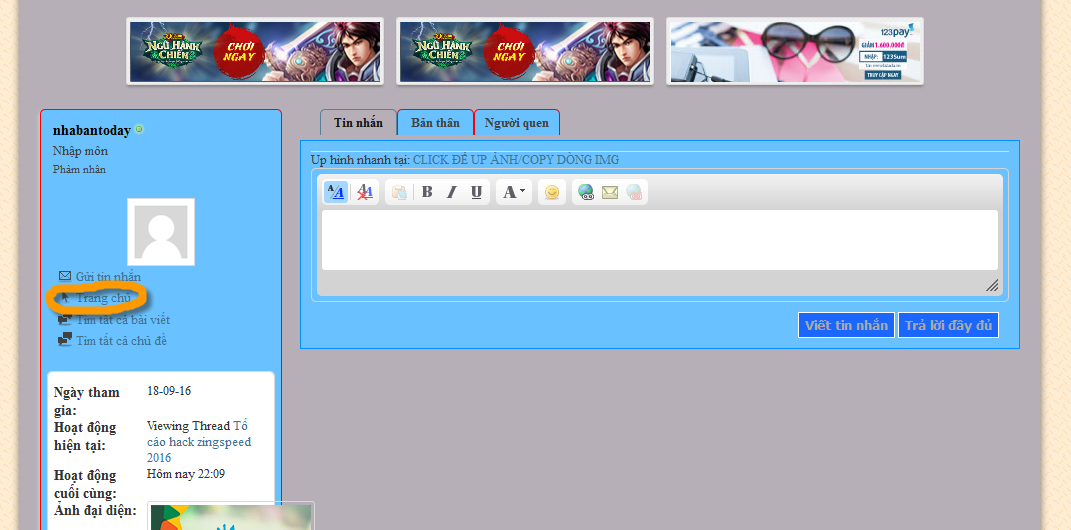The image size is (1071, 530).
Task: Focus the message text area
Action: [x=660, y=240]
